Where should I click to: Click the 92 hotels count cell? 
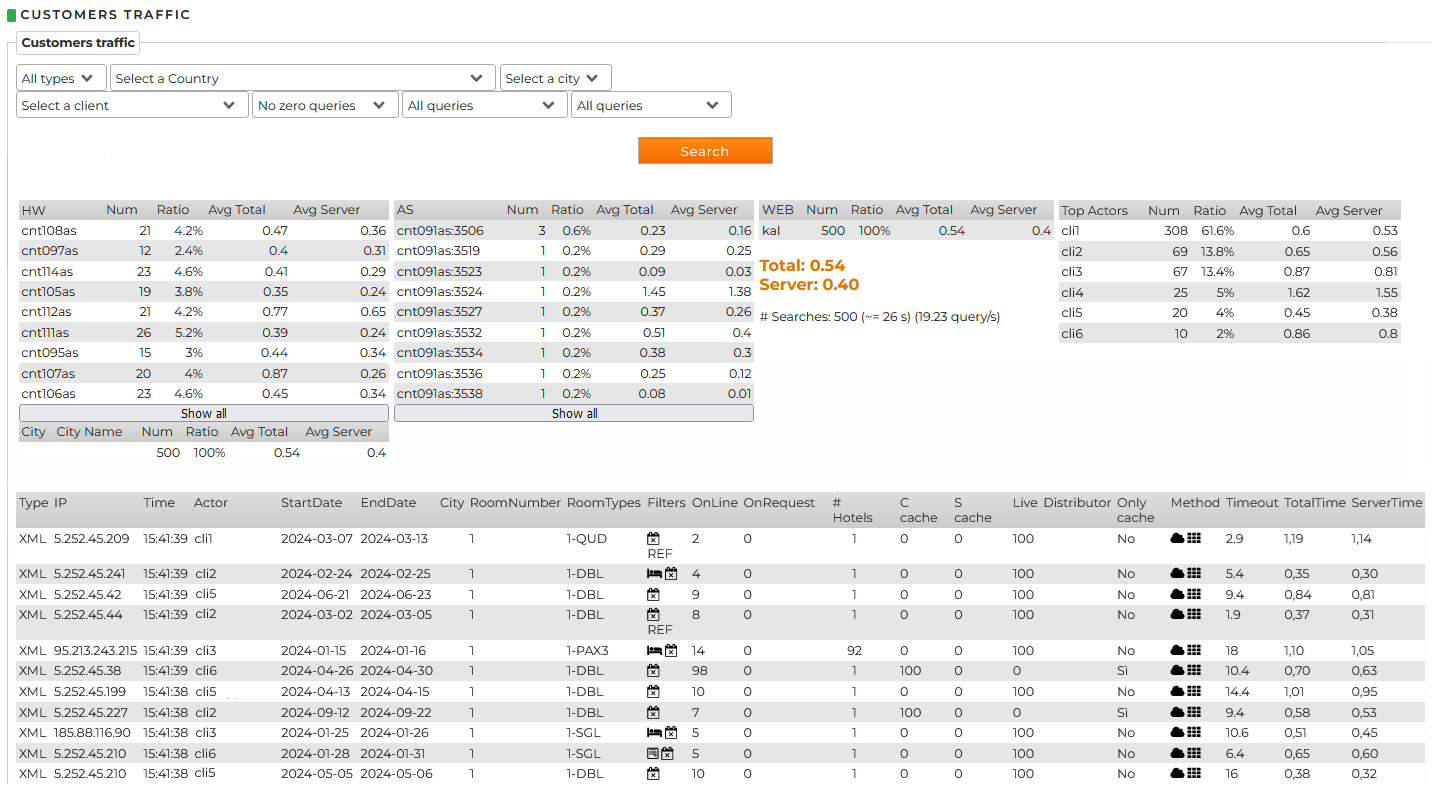coord(854,650)
